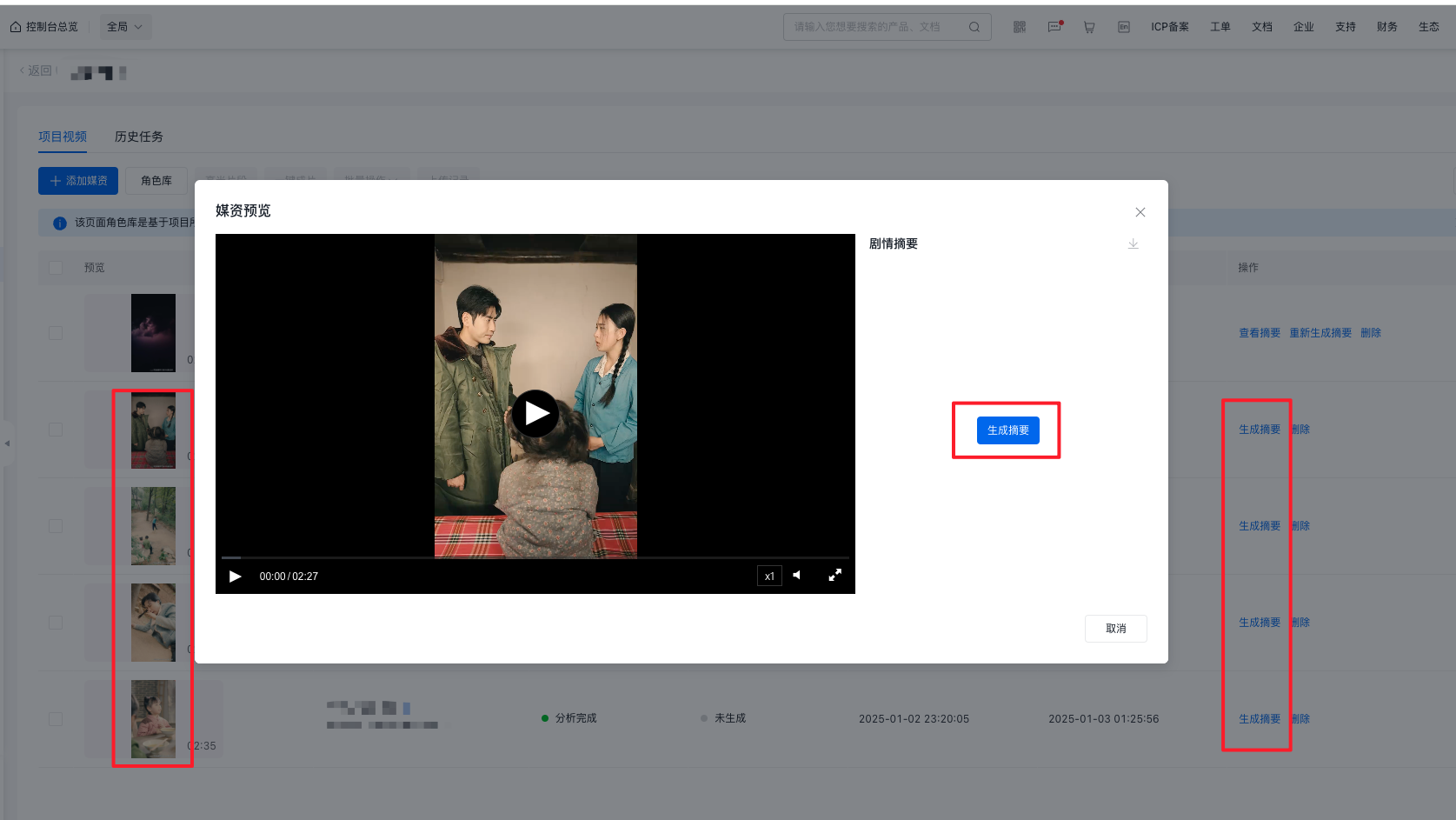Viewport: 1456px width, 820px height.
Task: Click 查看摘要 in the first row
Action: [x=1260, y=333]
